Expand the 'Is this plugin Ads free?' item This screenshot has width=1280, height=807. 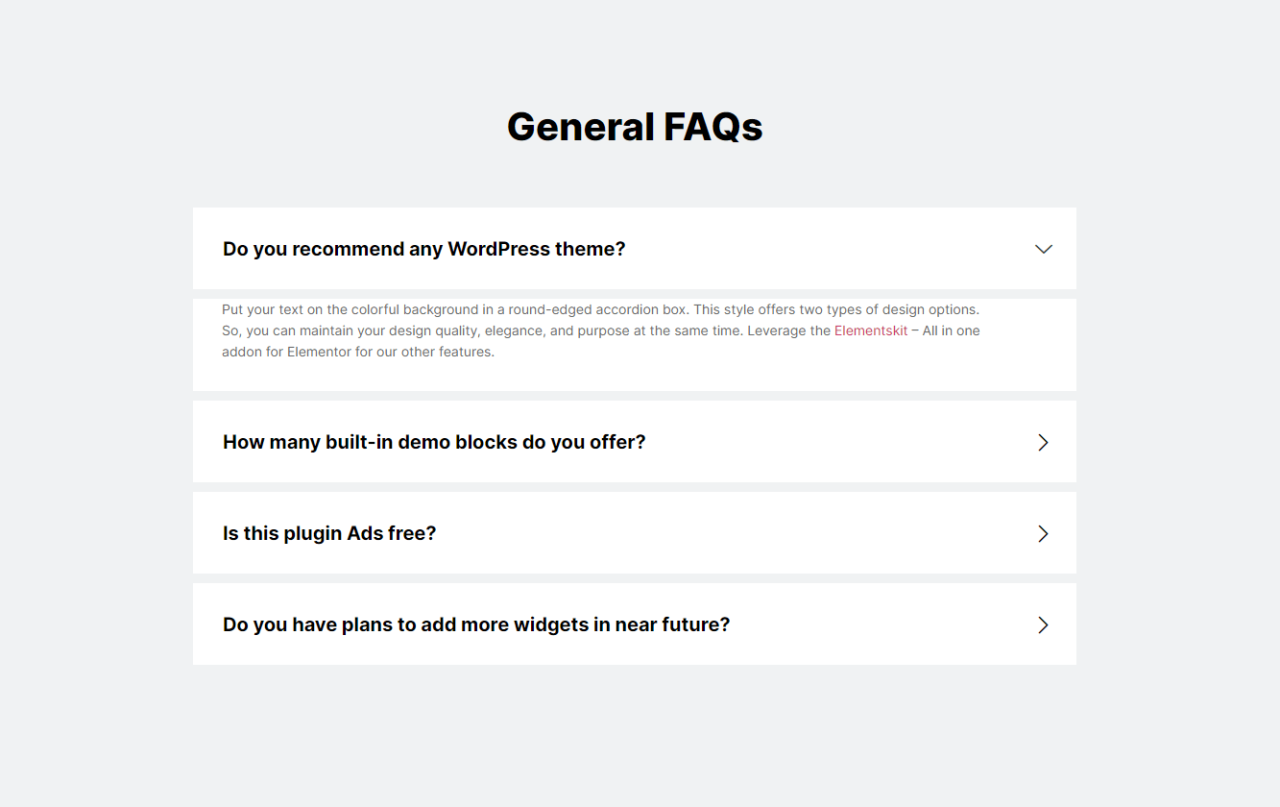(329, 534)
